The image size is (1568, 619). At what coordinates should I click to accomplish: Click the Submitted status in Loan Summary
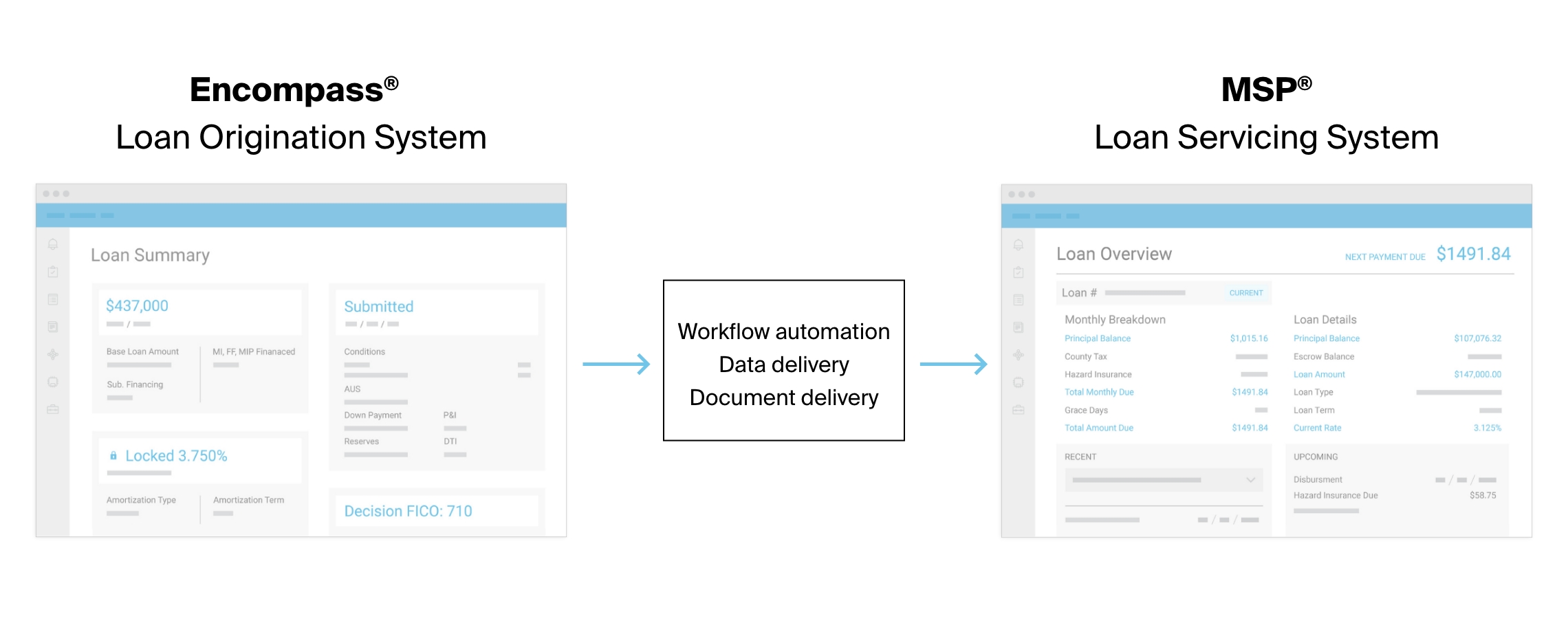point(379,306)
